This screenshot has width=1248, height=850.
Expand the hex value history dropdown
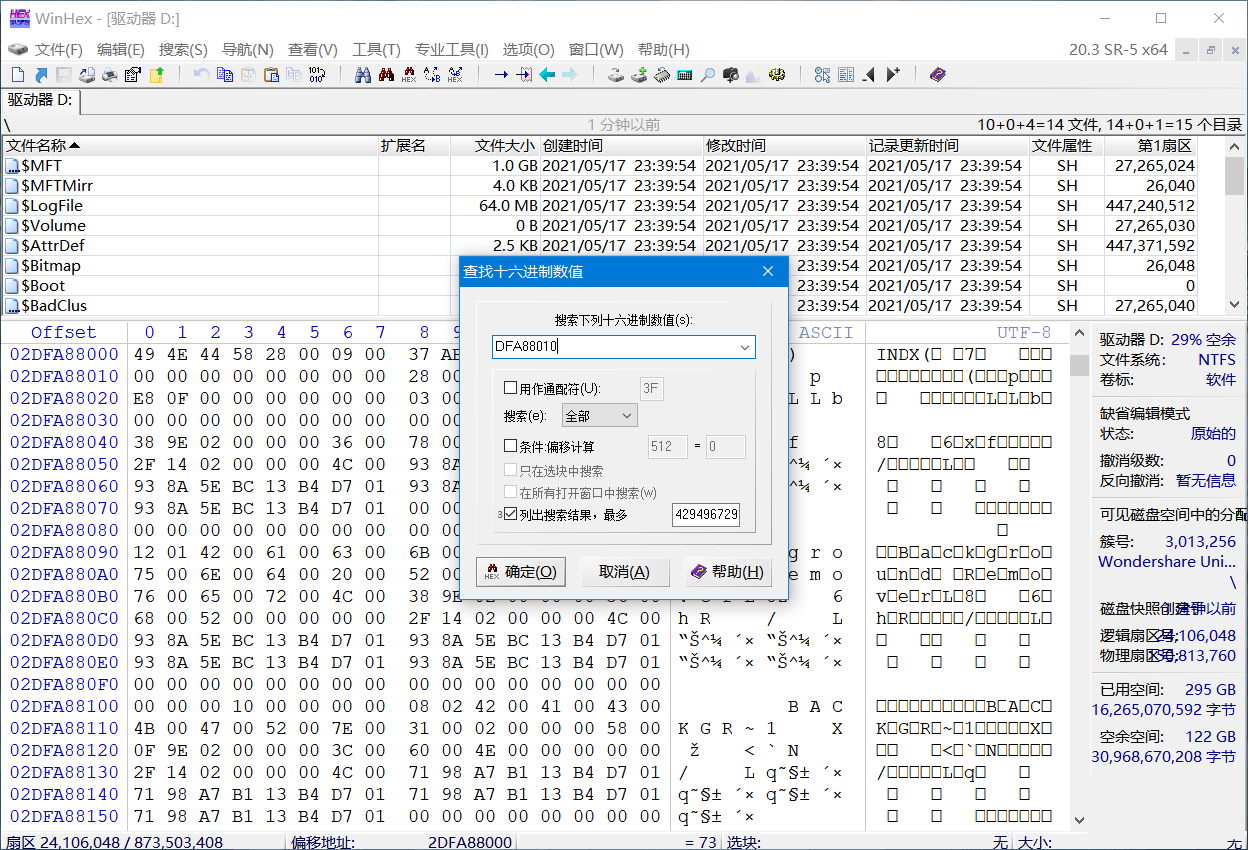(x=745, y=347)
